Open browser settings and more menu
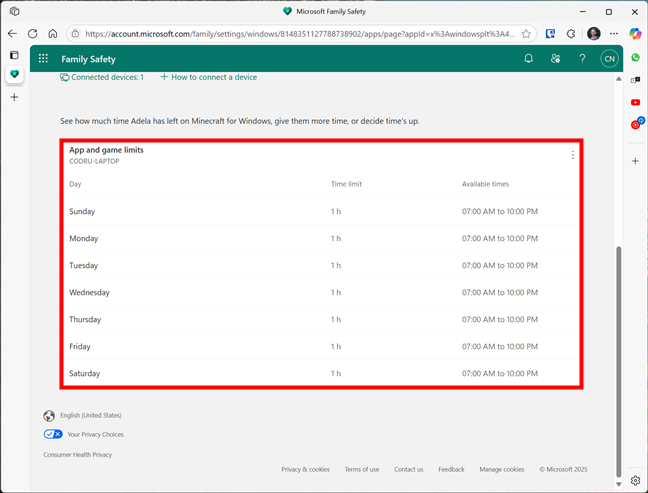This screenshot has width=648, height=493. (614, 34)
